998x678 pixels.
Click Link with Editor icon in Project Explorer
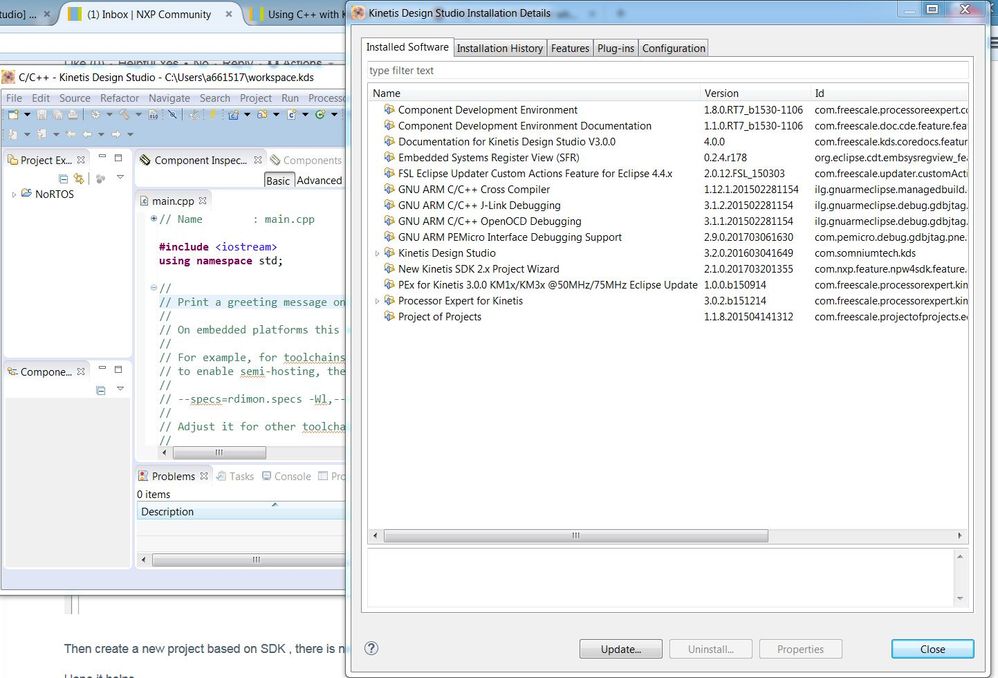(x=79, y=179)
